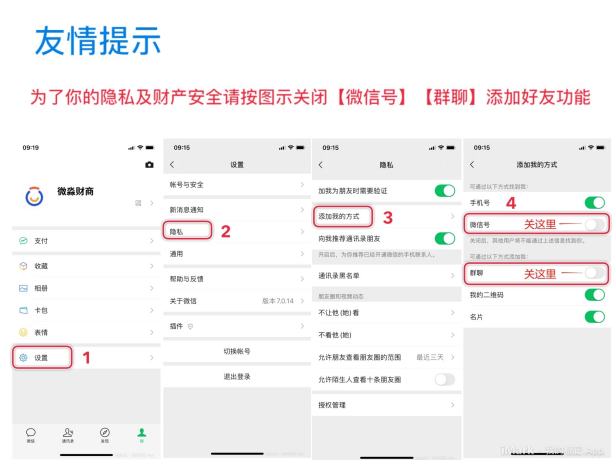Viewport: 614px width, 460px height.
Task: Switch to the 发现 discover tab
Action: (x=105, y=435)
